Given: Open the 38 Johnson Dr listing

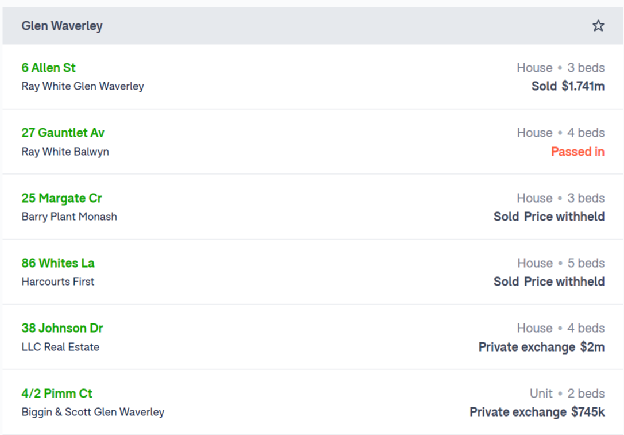Looking at the screenshot, I should coord(62,328).
